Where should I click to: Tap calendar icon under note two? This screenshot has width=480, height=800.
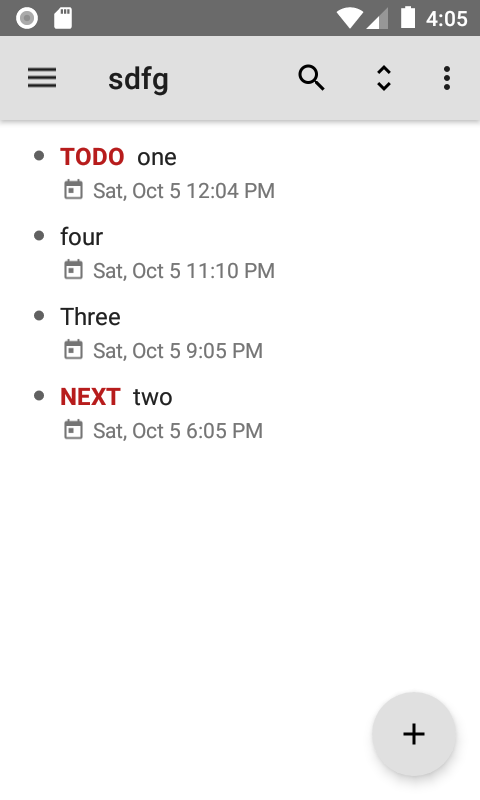click(x=73, y=430)
